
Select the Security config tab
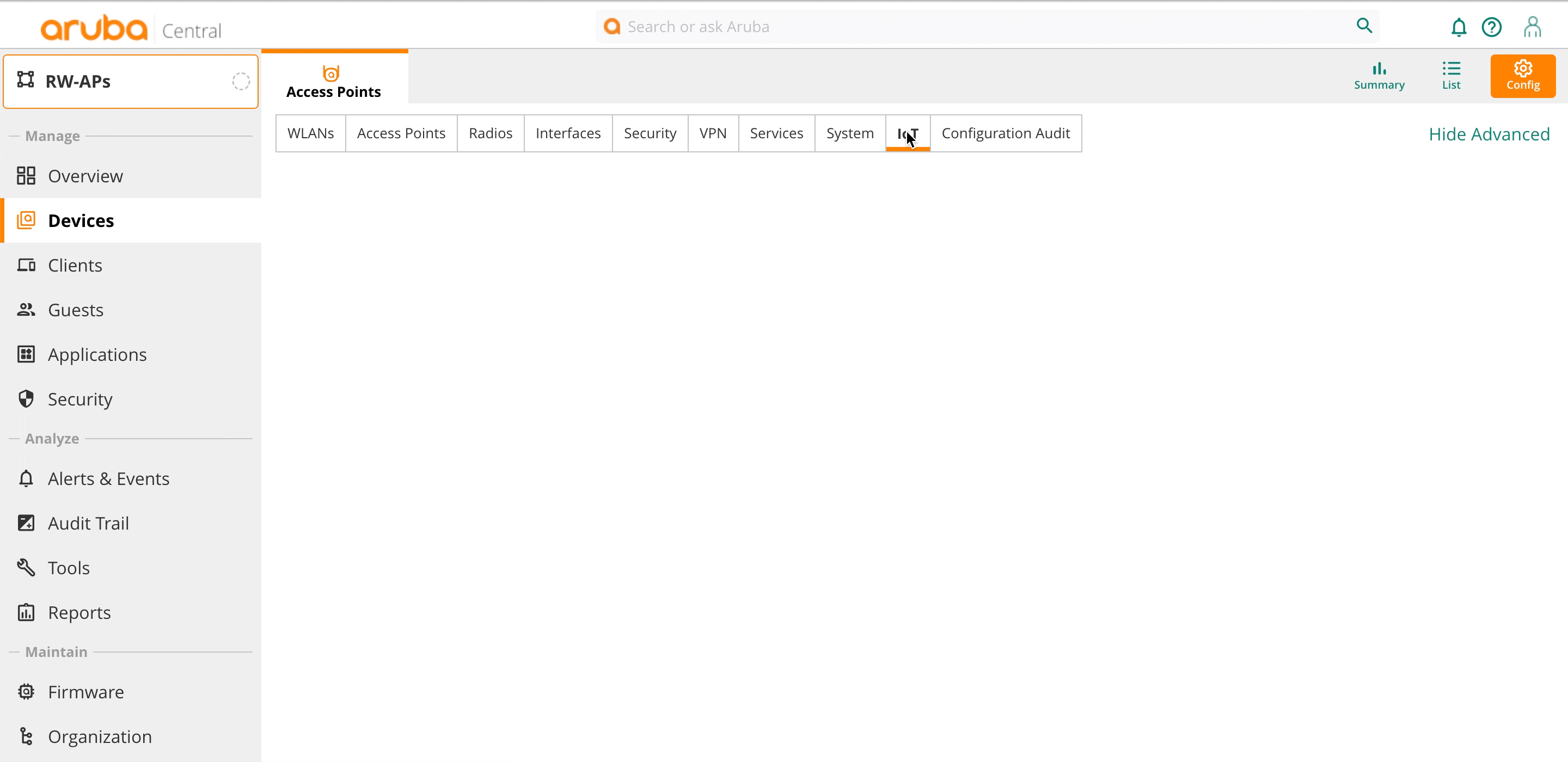pyautogui.click(x=650, y=133)
